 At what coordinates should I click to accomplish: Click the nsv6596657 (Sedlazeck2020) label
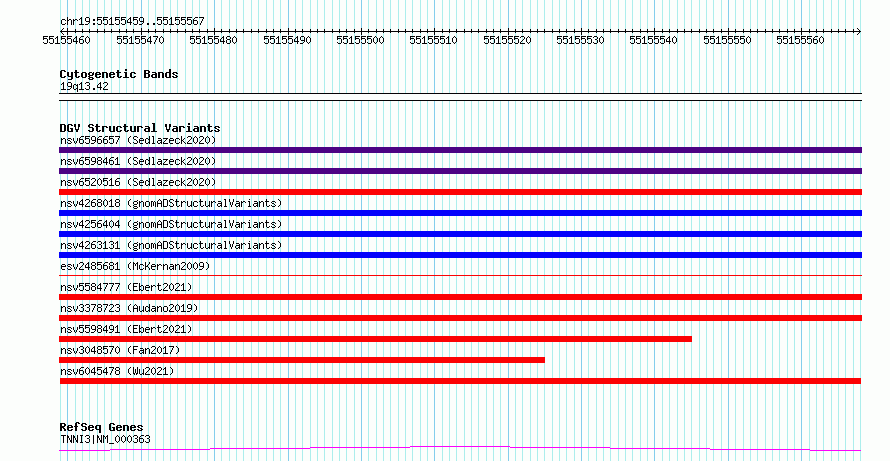[138, 140]
